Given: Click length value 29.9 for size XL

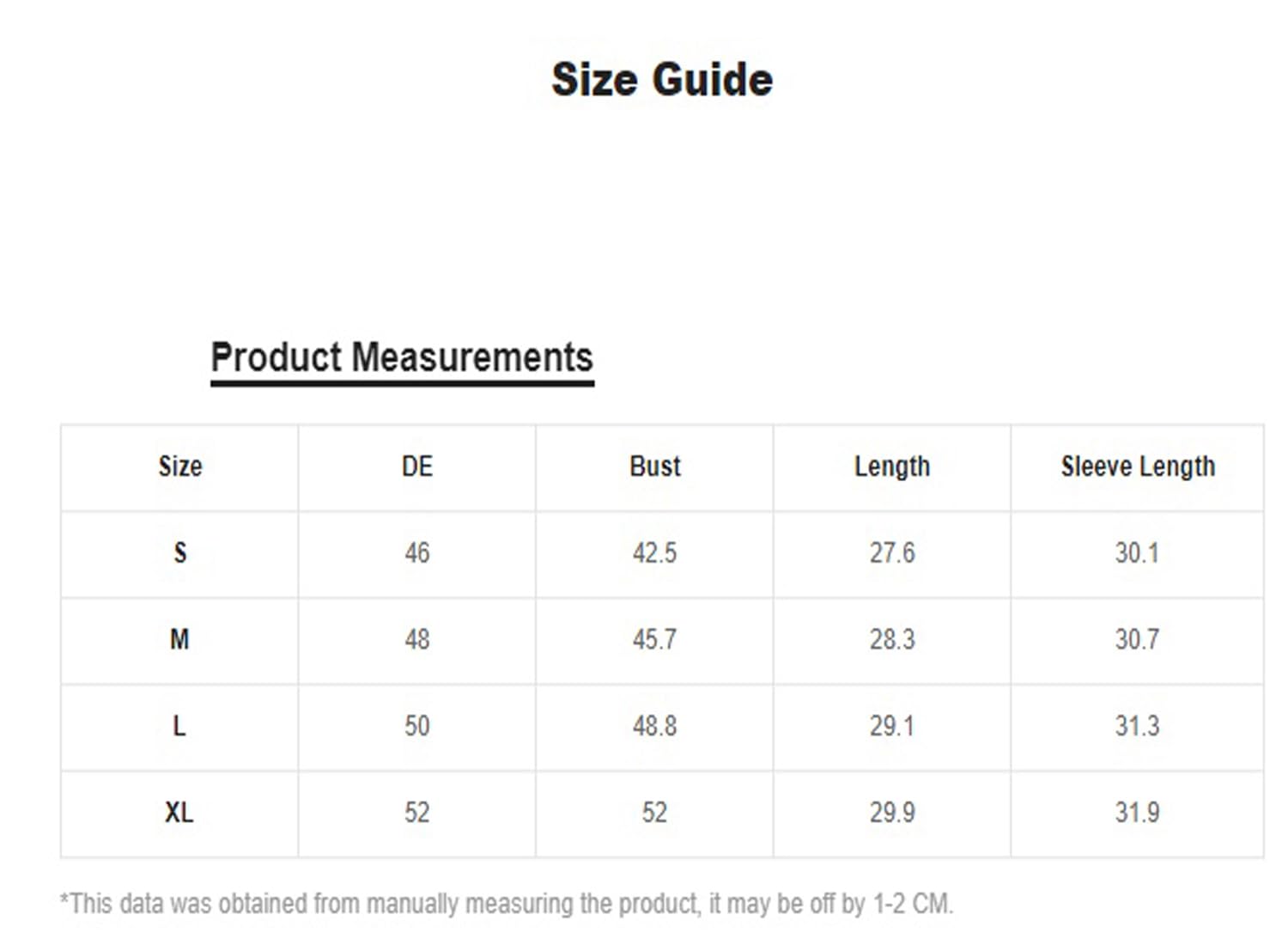Looking at the screenshot, I should (892, 813).
